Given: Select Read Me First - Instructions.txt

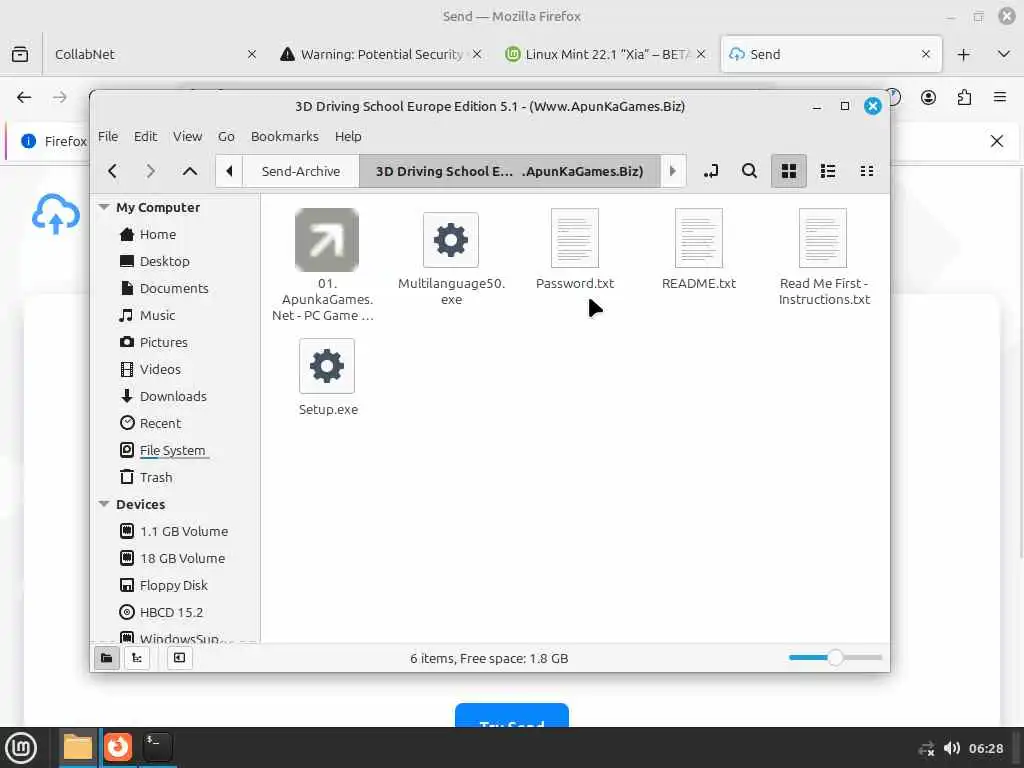Looking at the screenshot, I should [x=824, y=257].
